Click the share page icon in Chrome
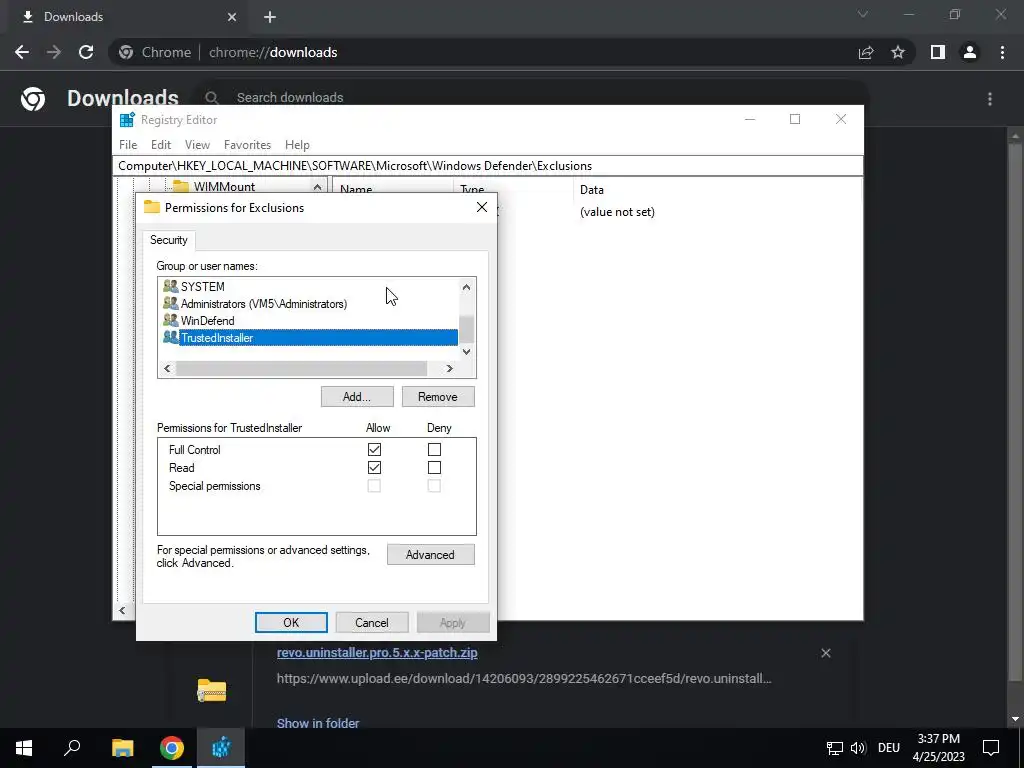This screenshot has width=1024, height=768. tap(866, 52)
